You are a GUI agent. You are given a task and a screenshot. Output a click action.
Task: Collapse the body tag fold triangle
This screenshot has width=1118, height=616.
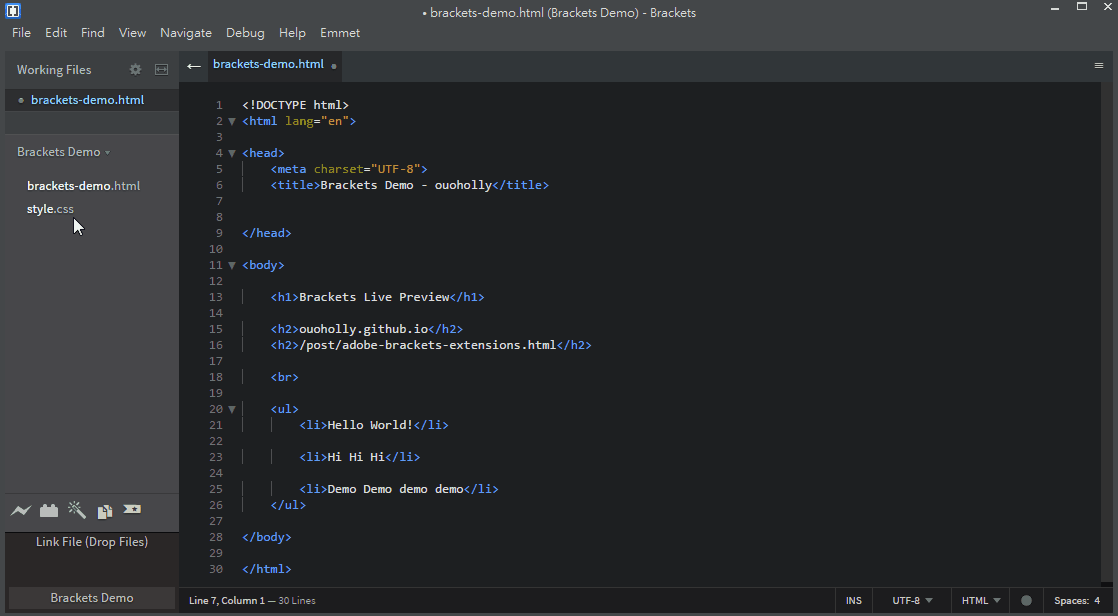click(x=232, y=265)
